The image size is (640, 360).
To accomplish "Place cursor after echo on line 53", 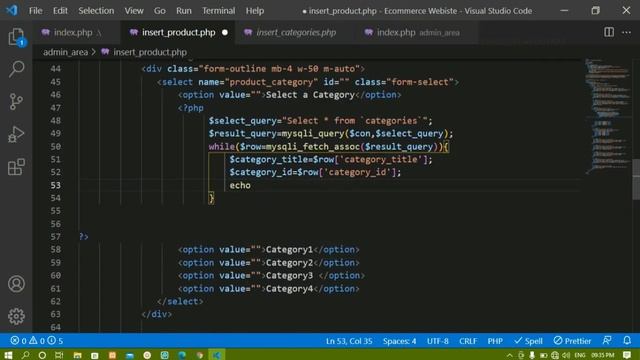I will pyautogui.click(x=251, y=185).
